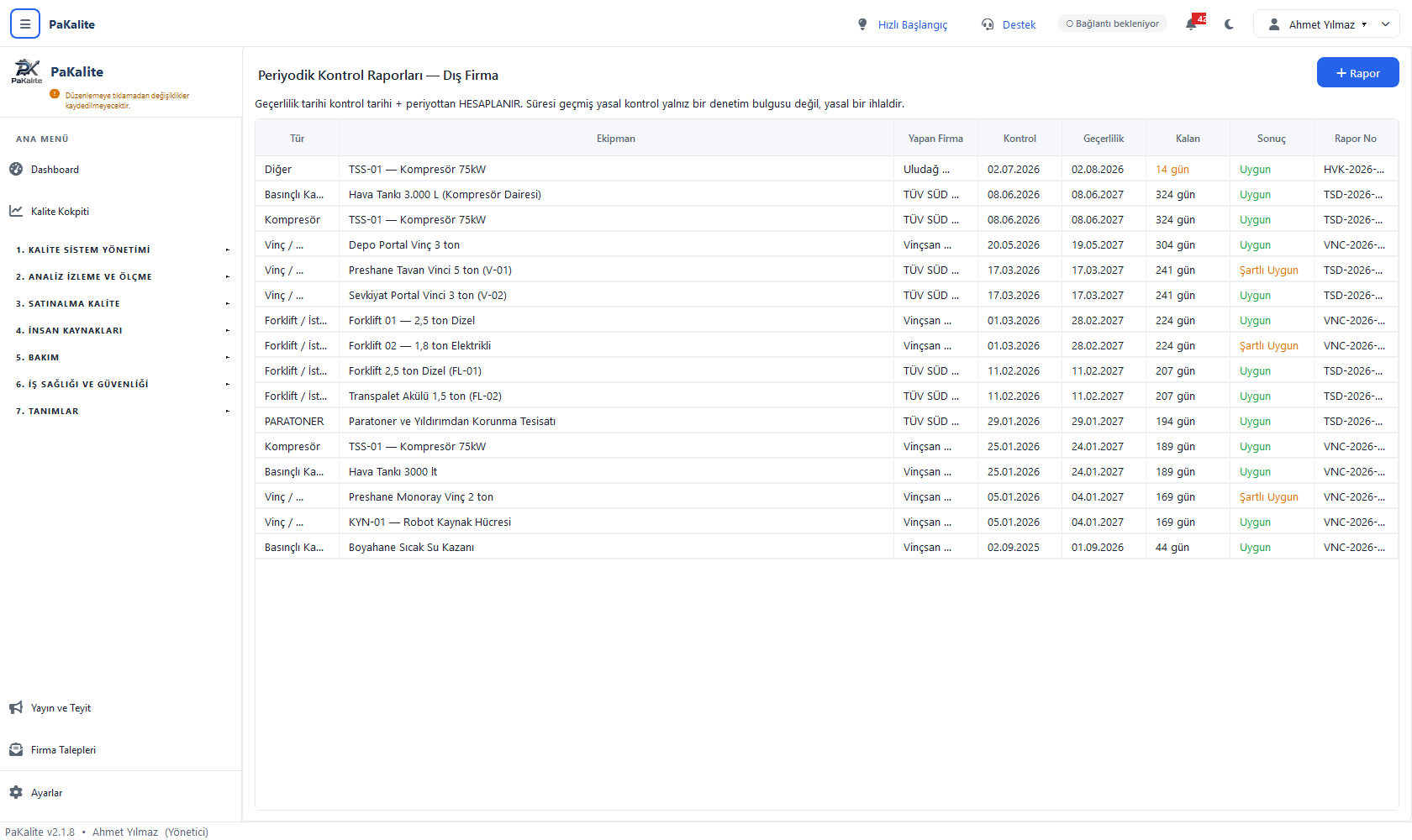Expand 7. Tanımlar menu
1412x840 pixels.
coord(120,411)
